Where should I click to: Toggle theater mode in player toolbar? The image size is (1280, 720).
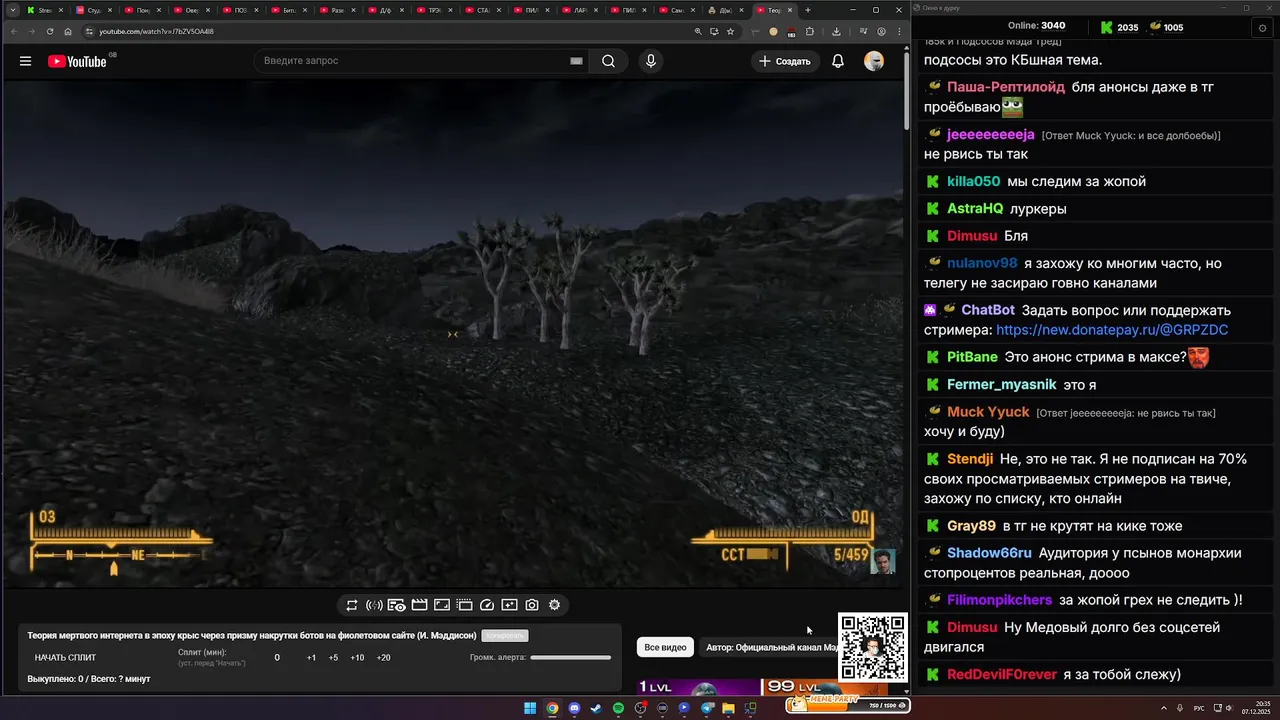[442, 605]
